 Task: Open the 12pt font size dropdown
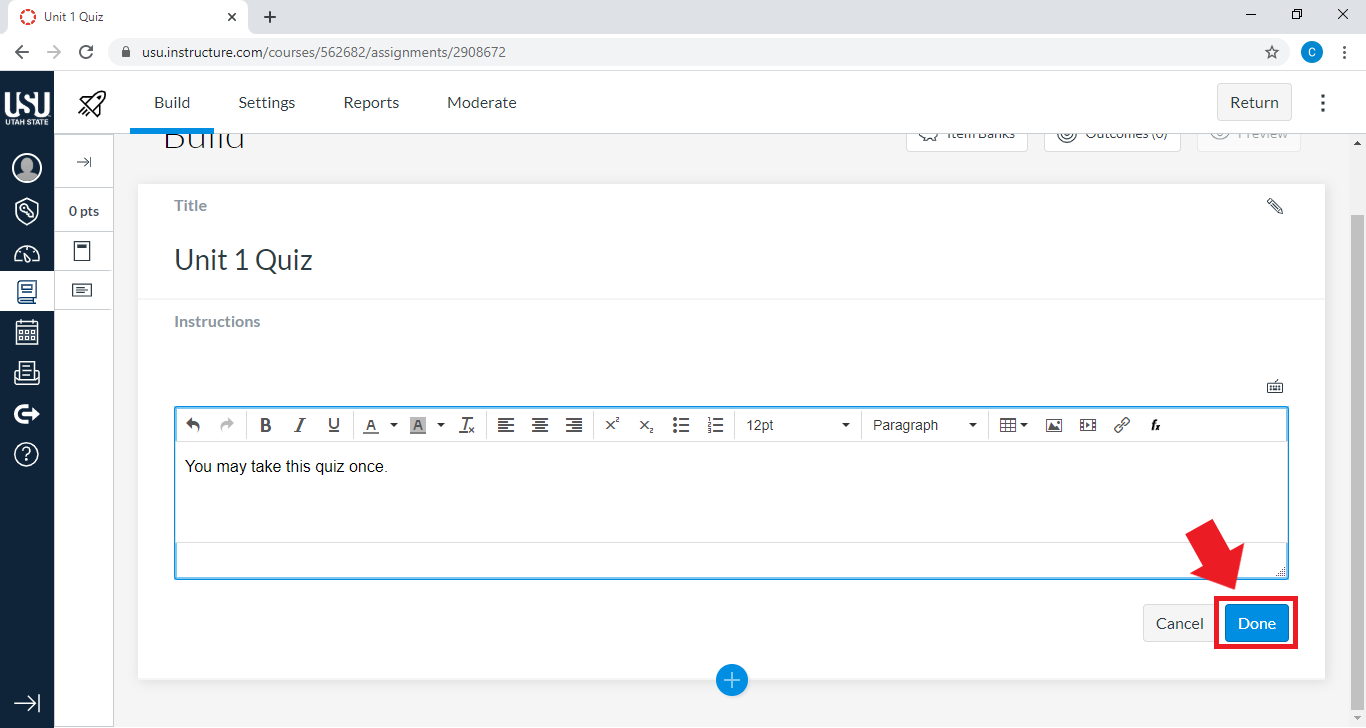click(797, 425)
